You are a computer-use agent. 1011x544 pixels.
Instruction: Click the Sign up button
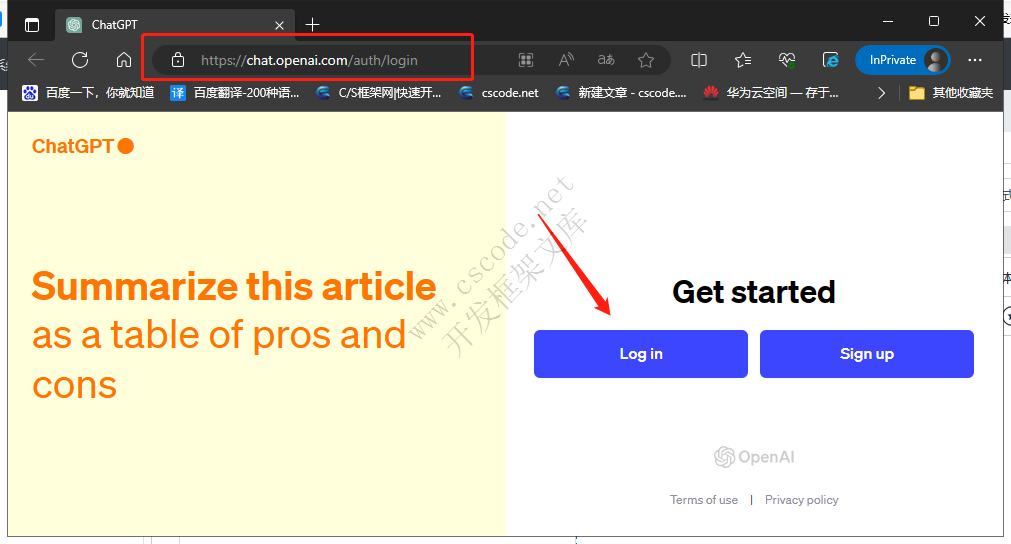point(867,354)
